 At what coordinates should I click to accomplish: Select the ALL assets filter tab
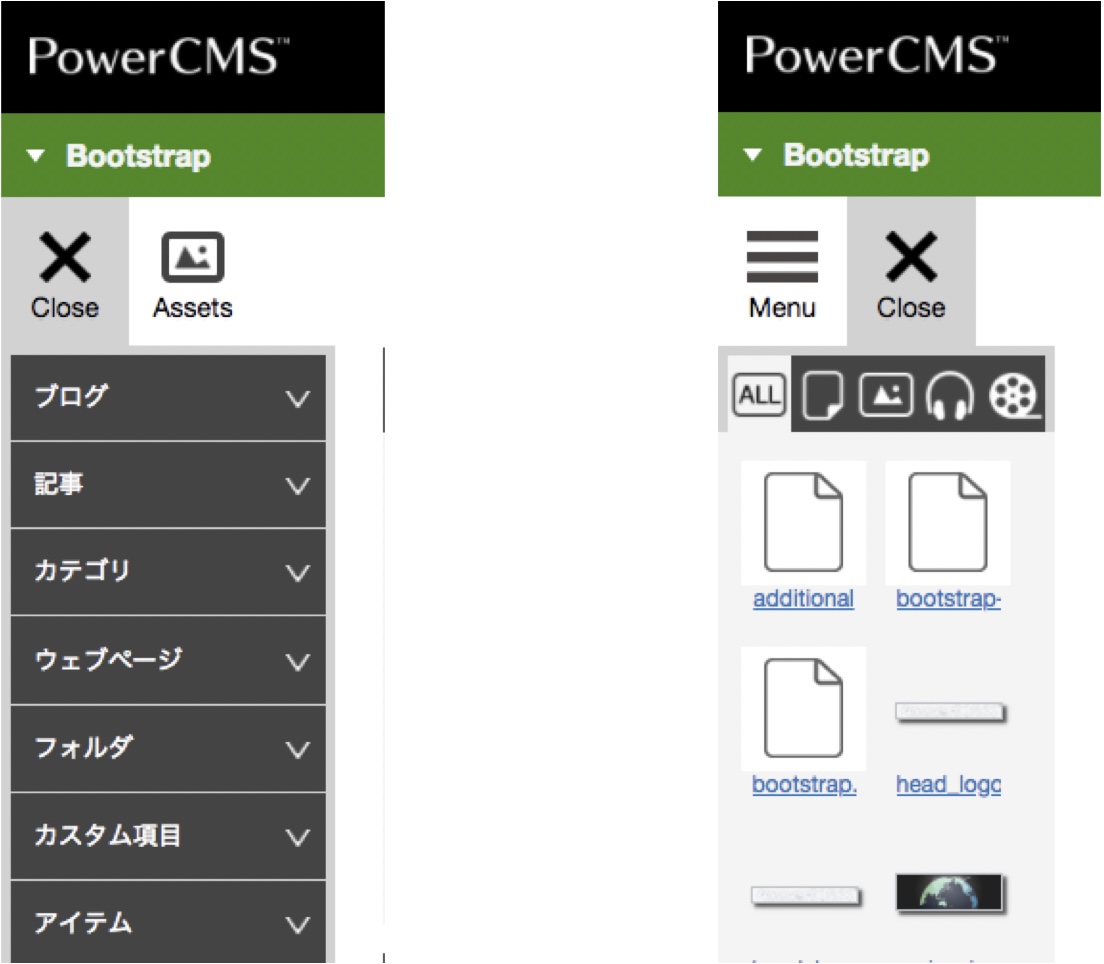(759, 396)
